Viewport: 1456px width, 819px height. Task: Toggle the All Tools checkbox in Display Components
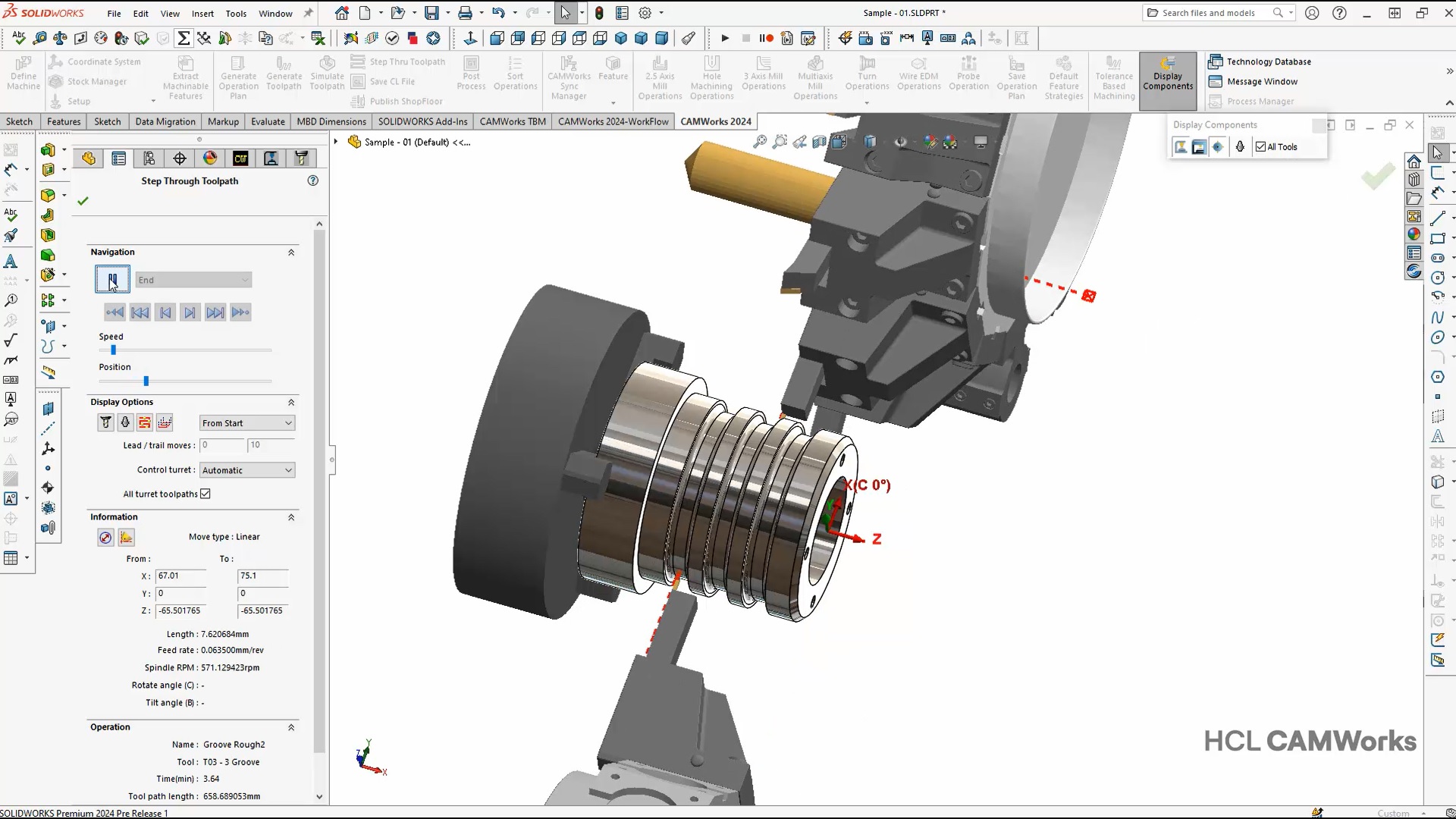point(1260,147)
